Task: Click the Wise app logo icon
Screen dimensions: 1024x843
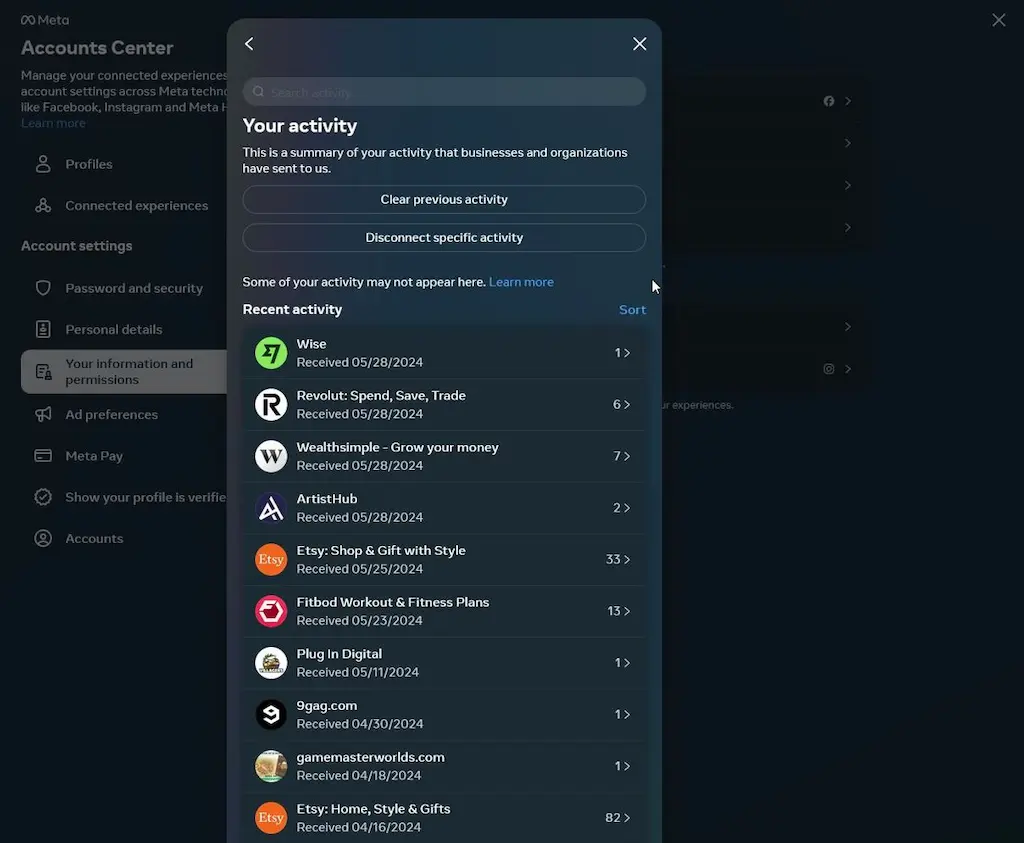Action: 271,353
